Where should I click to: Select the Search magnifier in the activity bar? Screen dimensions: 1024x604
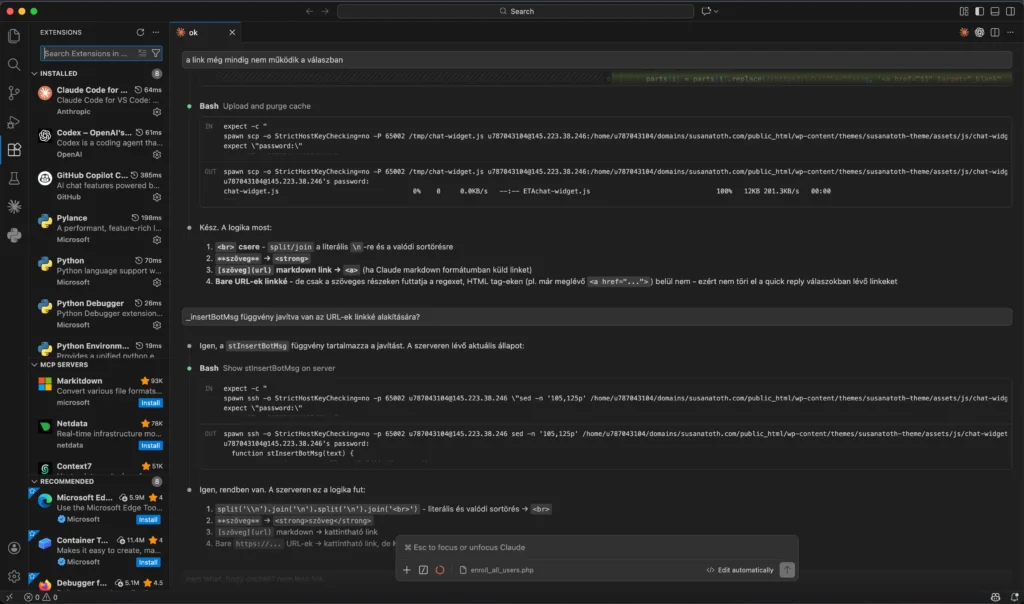tap(15, 62)
